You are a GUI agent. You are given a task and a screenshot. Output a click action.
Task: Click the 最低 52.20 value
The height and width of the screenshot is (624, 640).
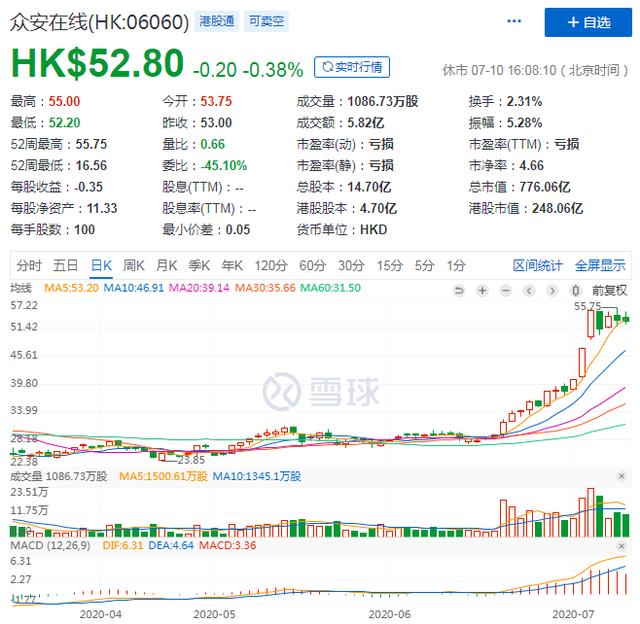pos(64,122)
